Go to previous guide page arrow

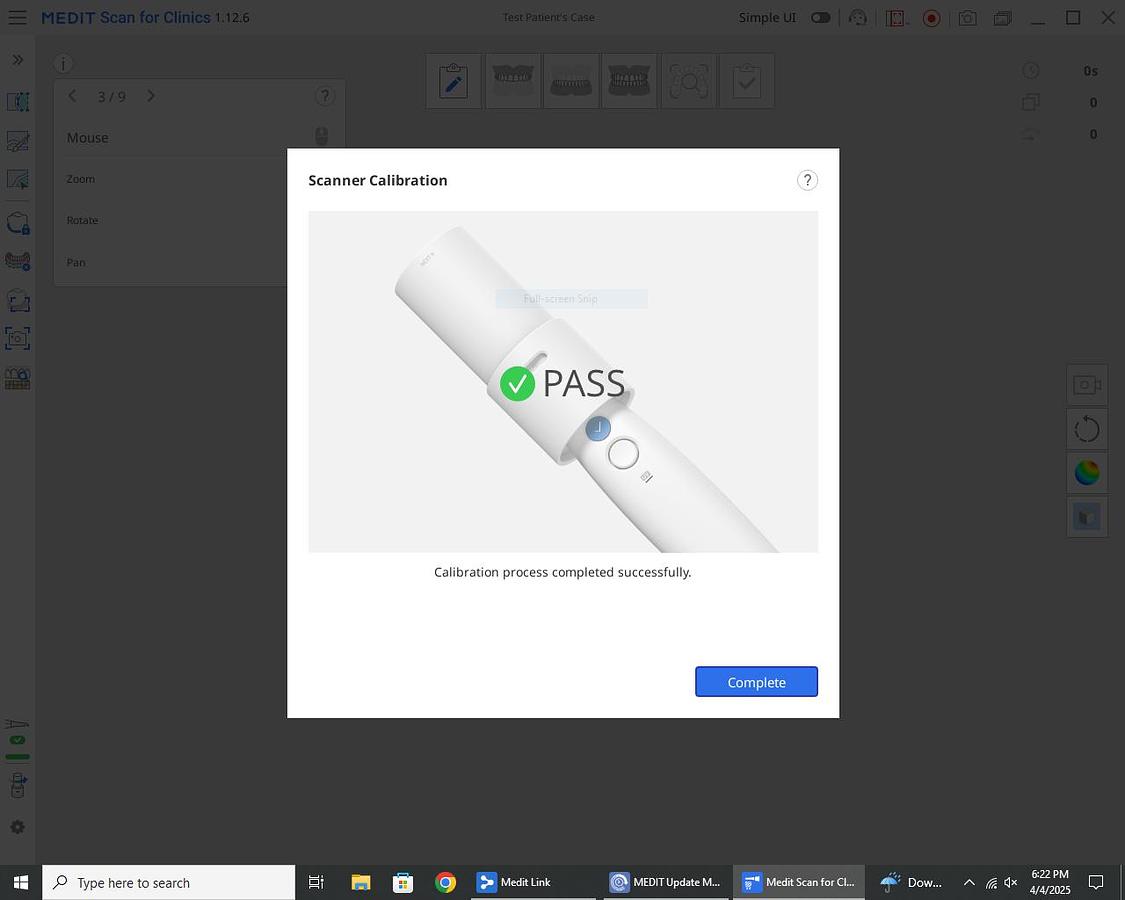pos(72,96)
